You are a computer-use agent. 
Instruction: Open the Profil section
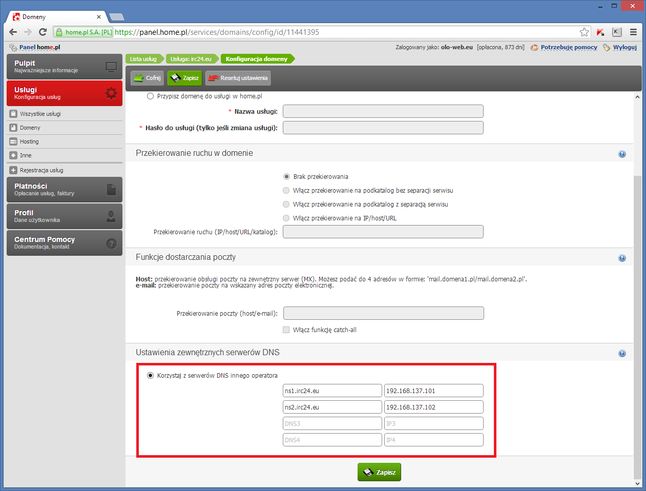pos(64,216)
